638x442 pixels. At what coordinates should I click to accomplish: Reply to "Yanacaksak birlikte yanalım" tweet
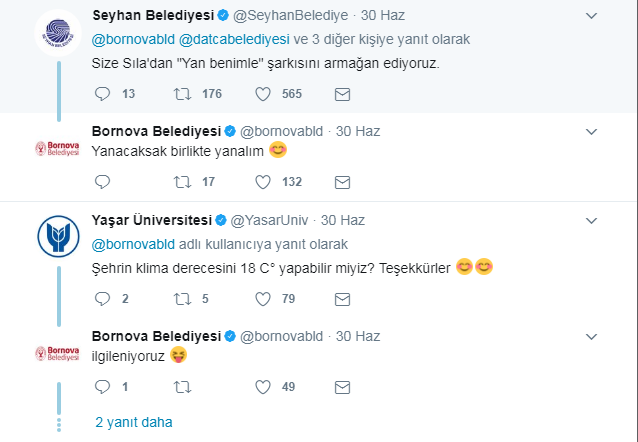pyautogui.click(x=102, y=182)
